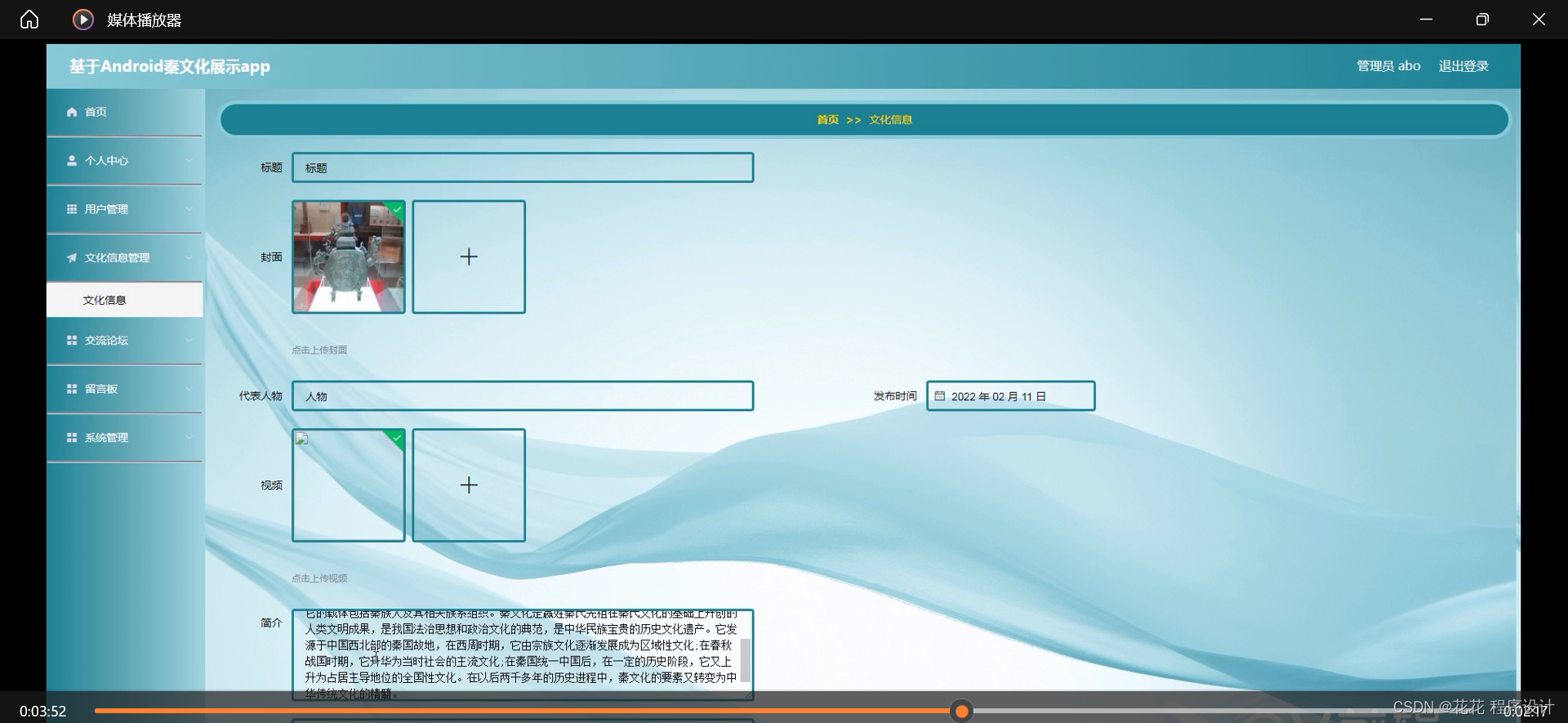This screenshot has height=723, width=1568.
Task: Select the 文化信息 submenu item
Action: tap(124, 300)
